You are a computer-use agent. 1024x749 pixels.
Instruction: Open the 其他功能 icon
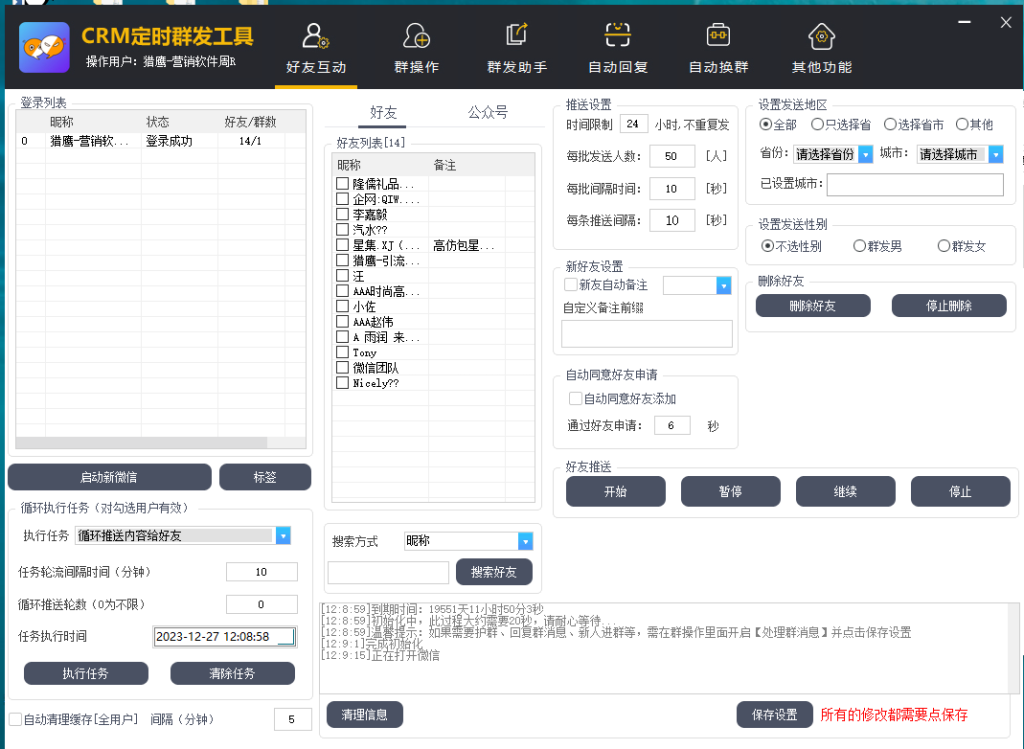tap(821, 37)
